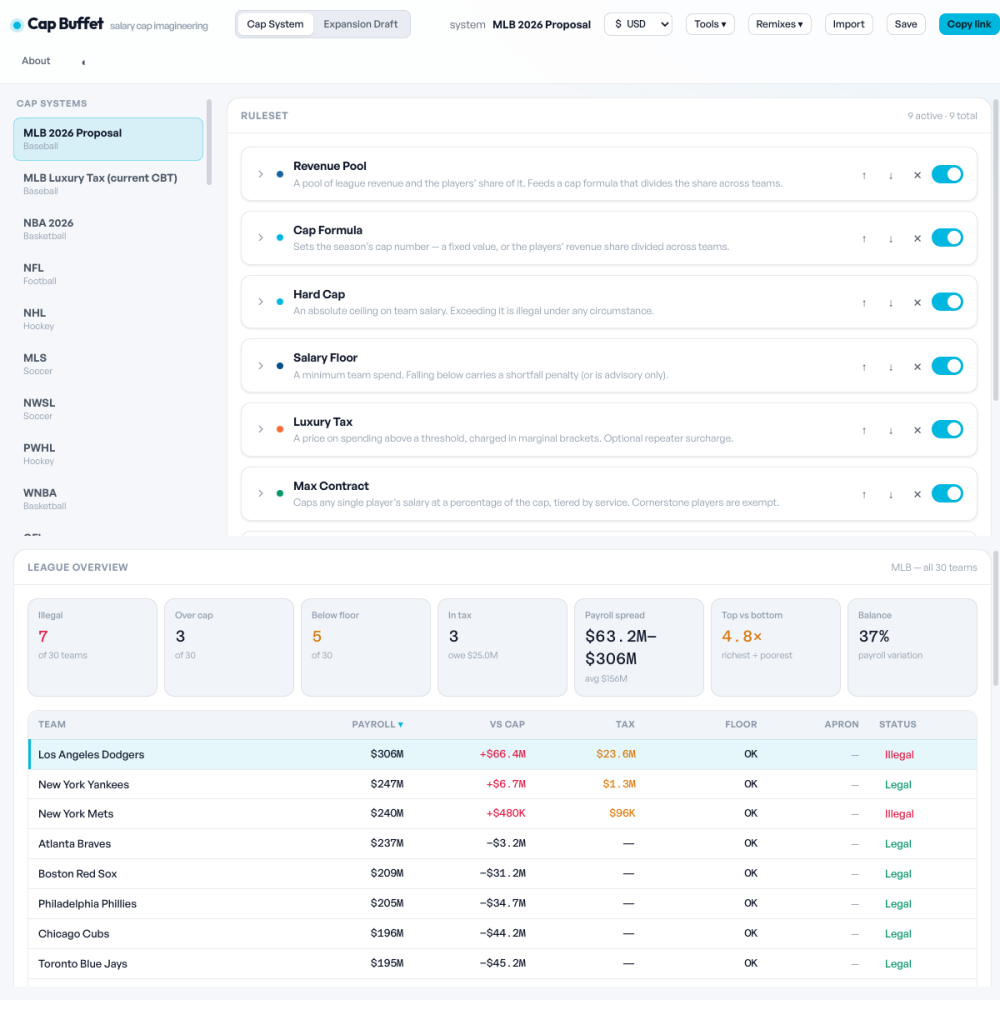Select the MLS cap system
The image size is (1000, 1033).
point(108,364)
